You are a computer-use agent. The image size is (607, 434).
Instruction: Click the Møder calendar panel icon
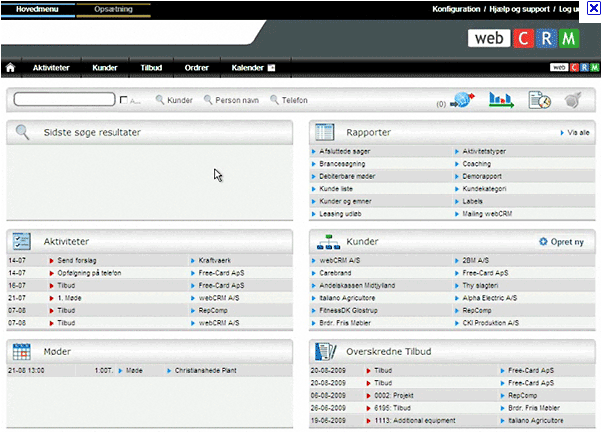[22, 352]
